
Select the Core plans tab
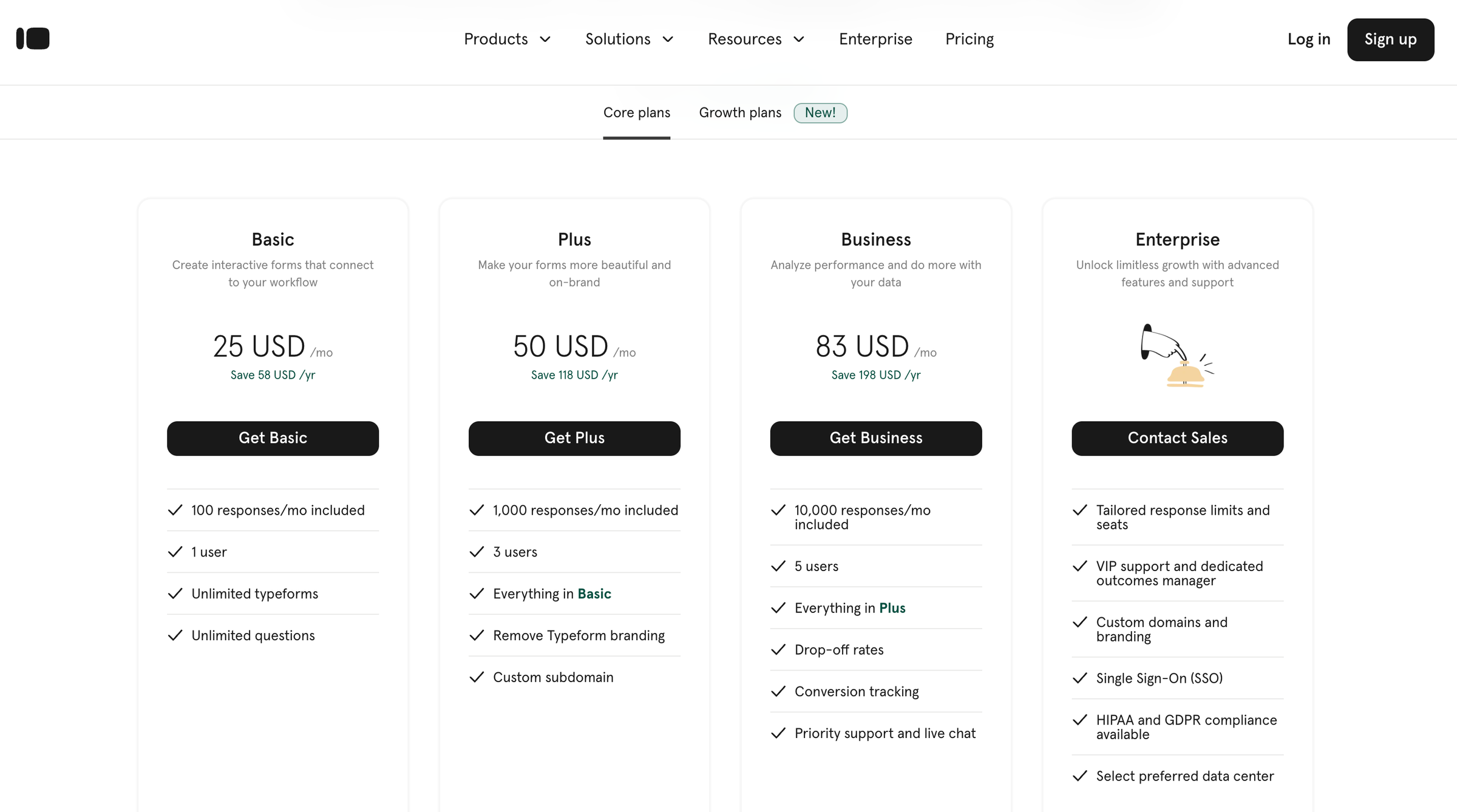637,112
